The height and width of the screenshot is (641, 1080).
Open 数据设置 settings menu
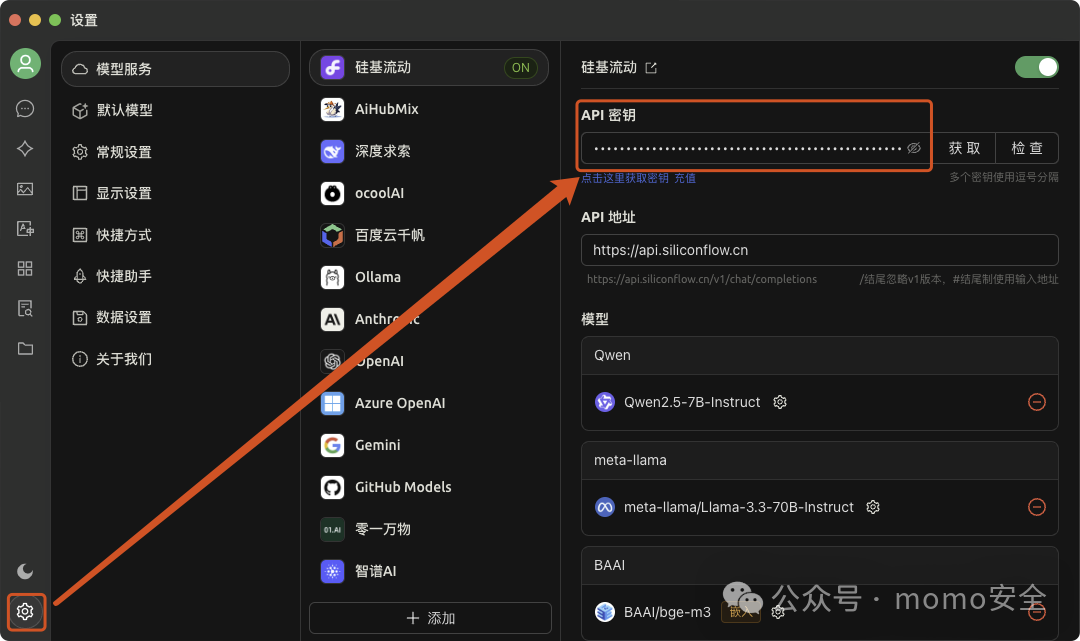(175, 317)
